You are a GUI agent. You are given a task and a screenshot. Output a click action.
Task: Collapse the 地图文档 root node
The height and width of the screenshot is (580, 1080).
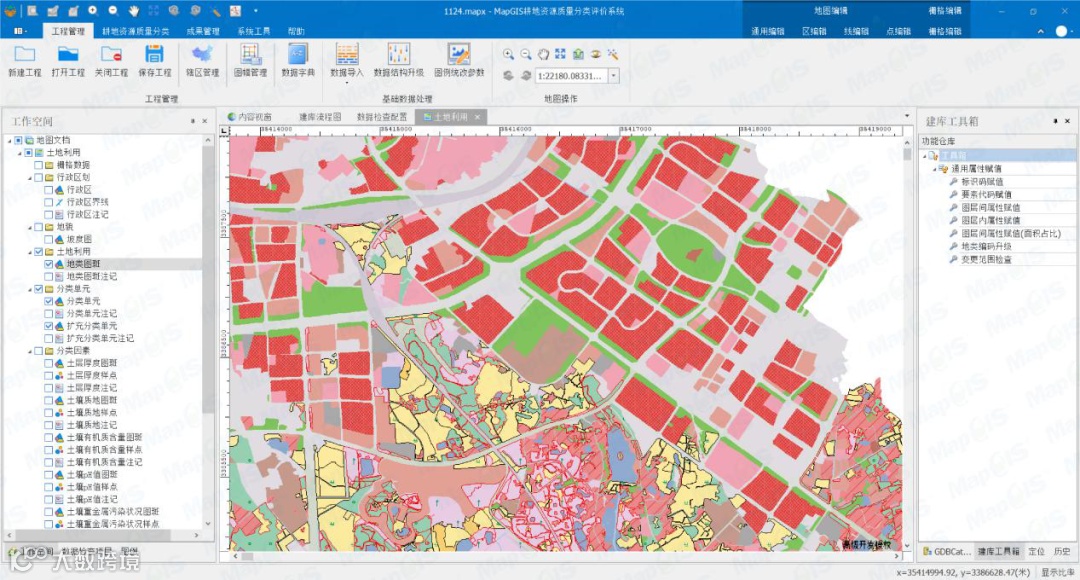[10, 140]
